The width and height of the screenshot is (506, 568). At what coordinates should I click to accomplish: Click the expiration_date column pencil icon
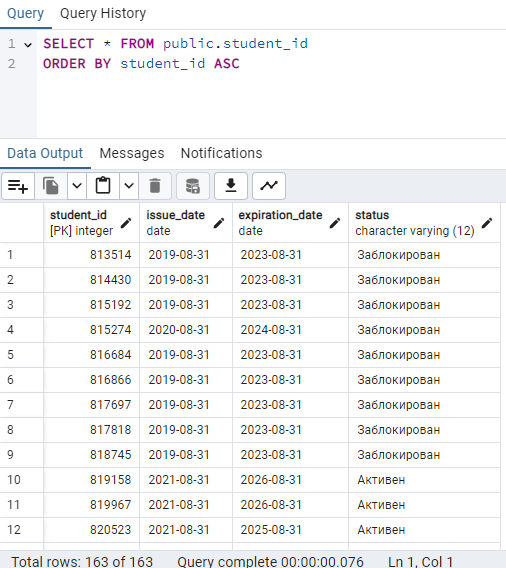[x=335, y=223]
